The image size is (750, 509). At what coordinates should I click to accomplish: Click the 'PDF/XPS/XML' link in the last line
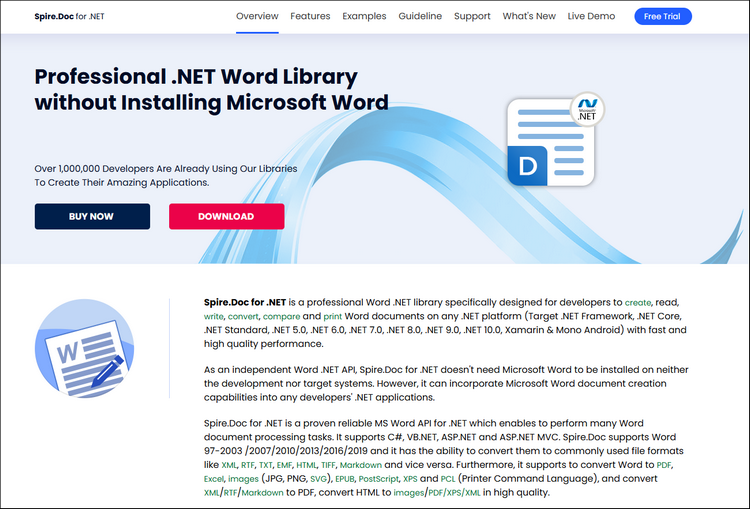[x=454, y=493]
